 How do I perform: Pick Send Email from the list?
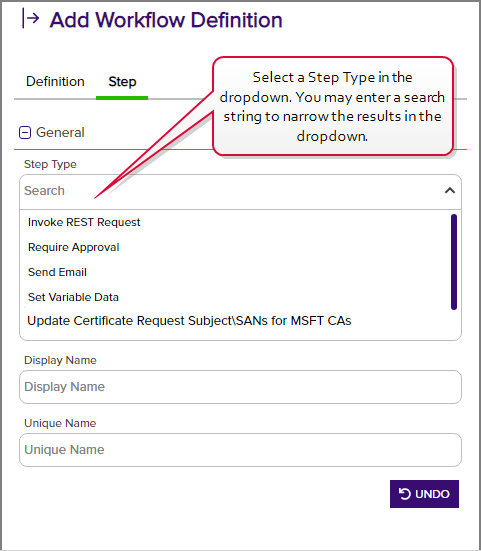click(57, 272)
